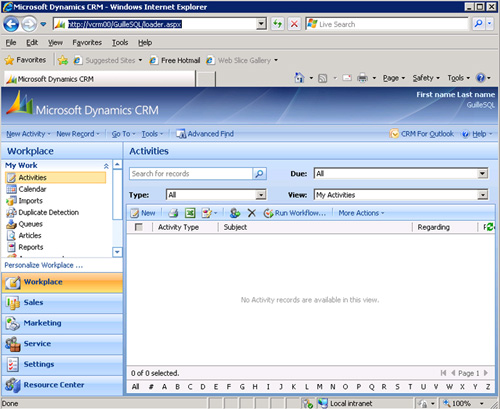Click in Search for records field

pyautogui.click(x=191, y=174)
